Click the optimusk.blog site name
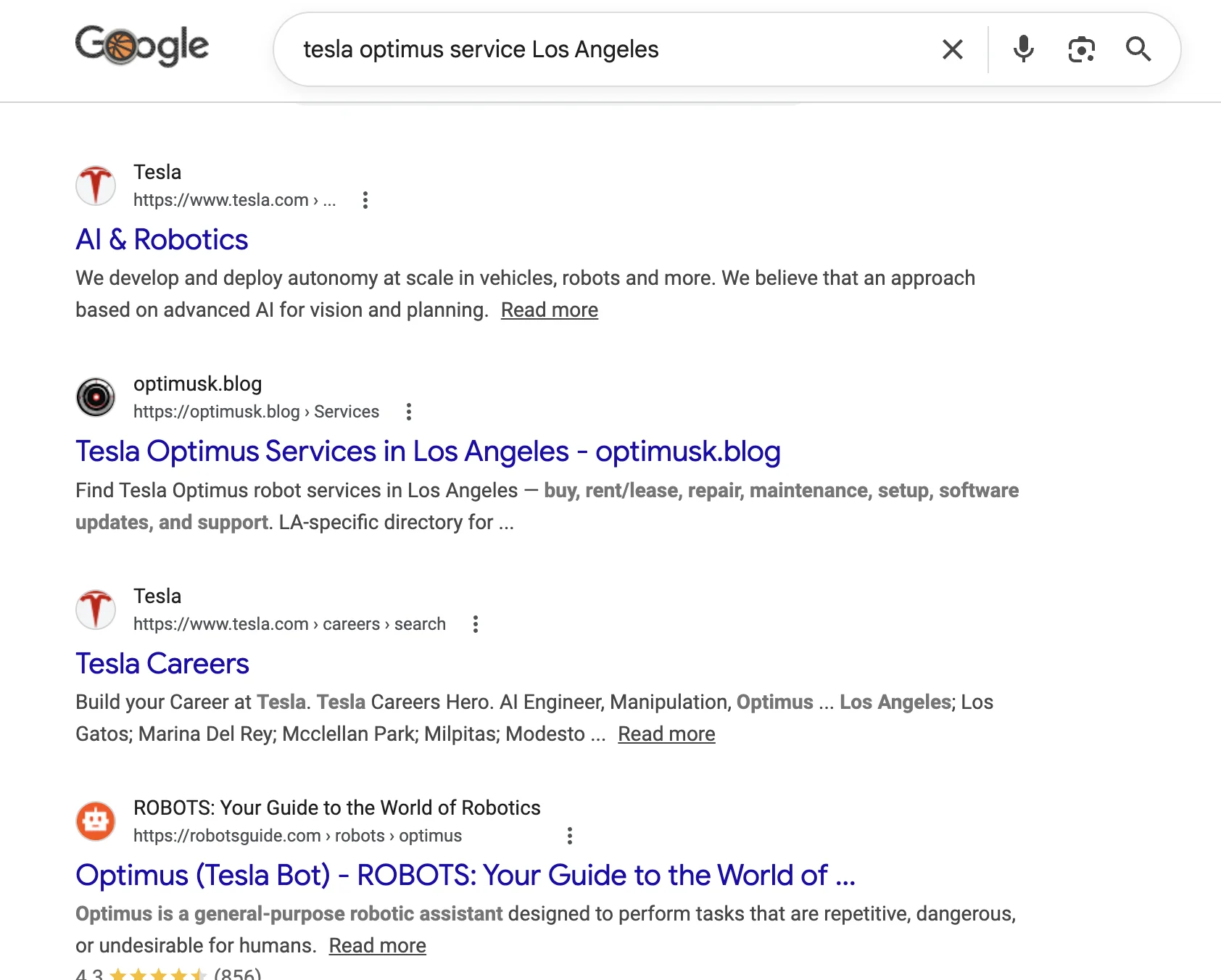The image size is (1221, 980). pos(197,383)
